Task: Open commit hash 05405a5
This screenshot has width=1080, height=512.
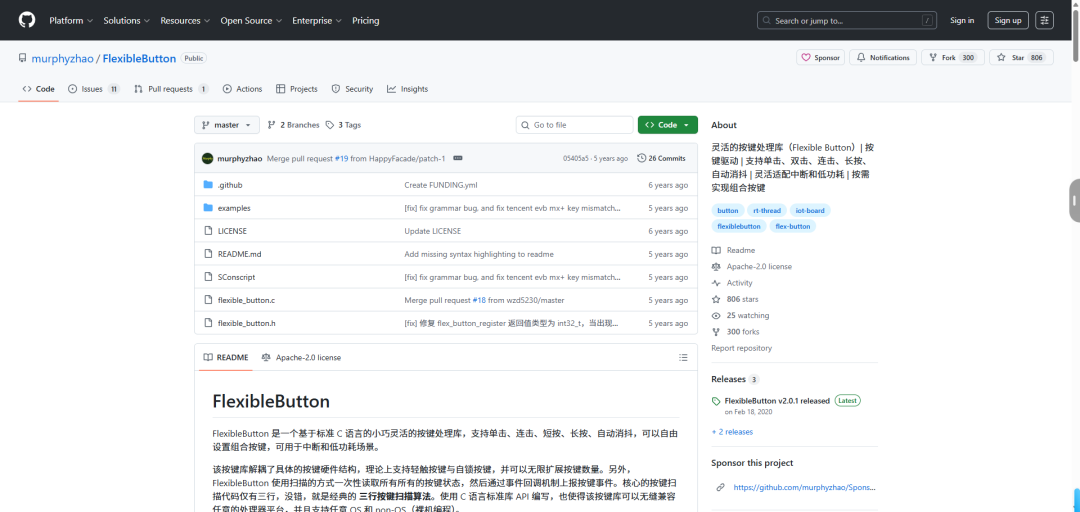Action: click(575, 158)
